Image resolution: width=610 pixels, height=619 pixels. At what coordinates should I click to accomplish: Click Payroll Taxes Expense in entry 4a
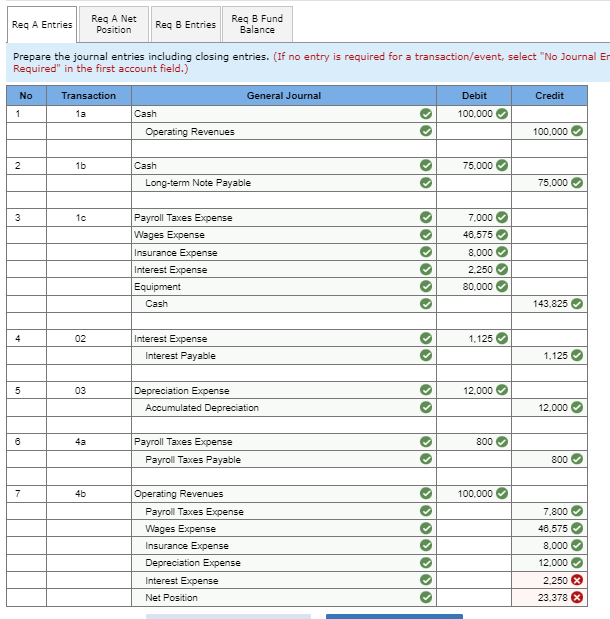284,442
